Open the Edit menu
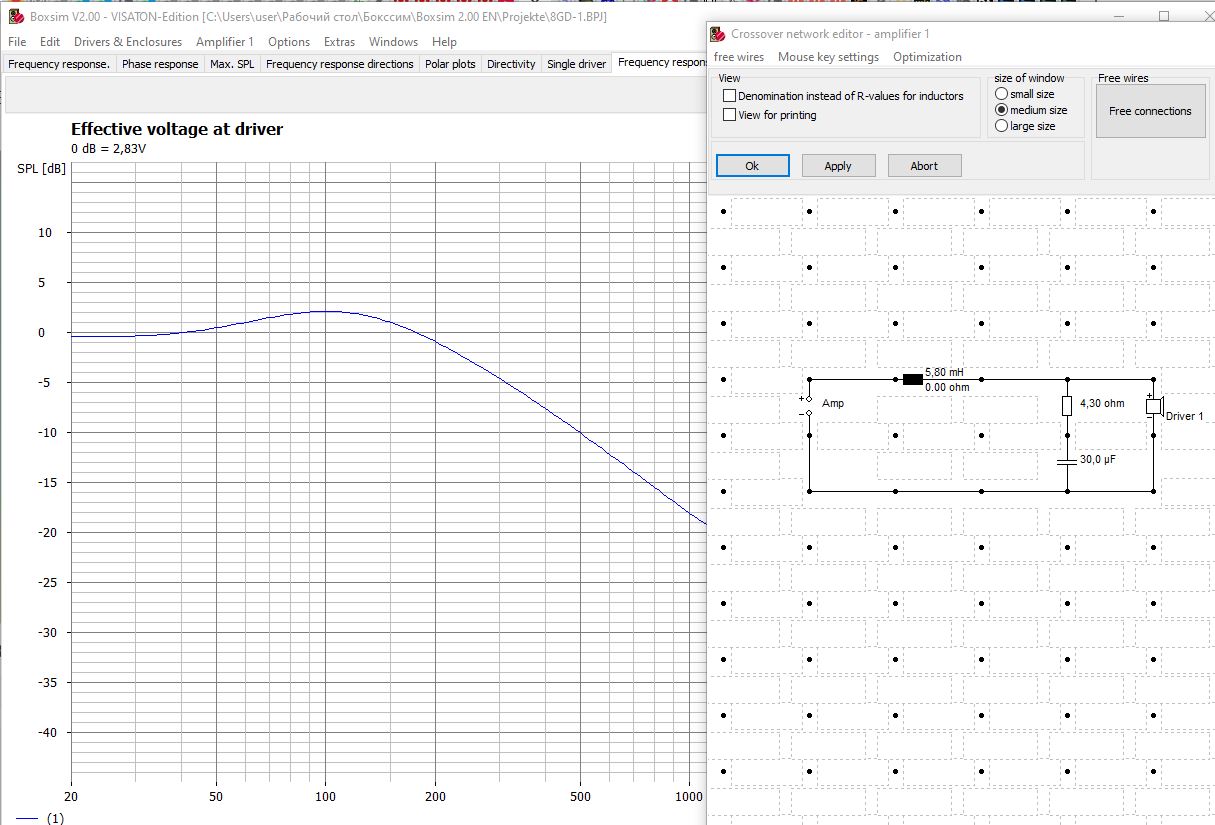1215x825 pixels. tap(50, 42)
